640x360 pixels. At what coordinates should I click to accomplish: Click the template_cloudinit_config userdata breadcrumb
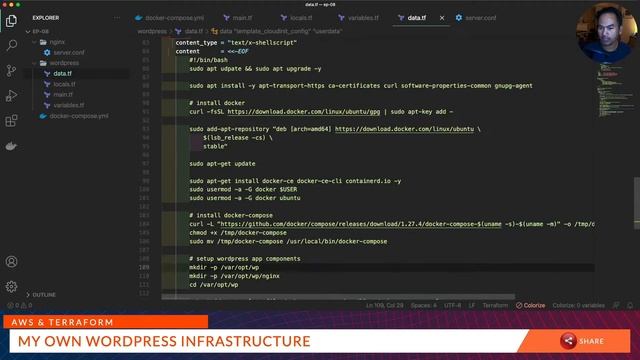[x=276, y=31]
